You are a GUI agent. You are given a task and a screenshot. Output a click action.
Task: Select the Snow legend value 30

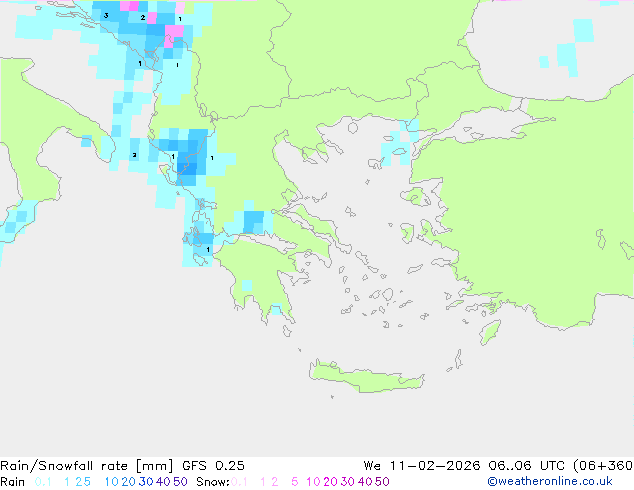(348, 482)
